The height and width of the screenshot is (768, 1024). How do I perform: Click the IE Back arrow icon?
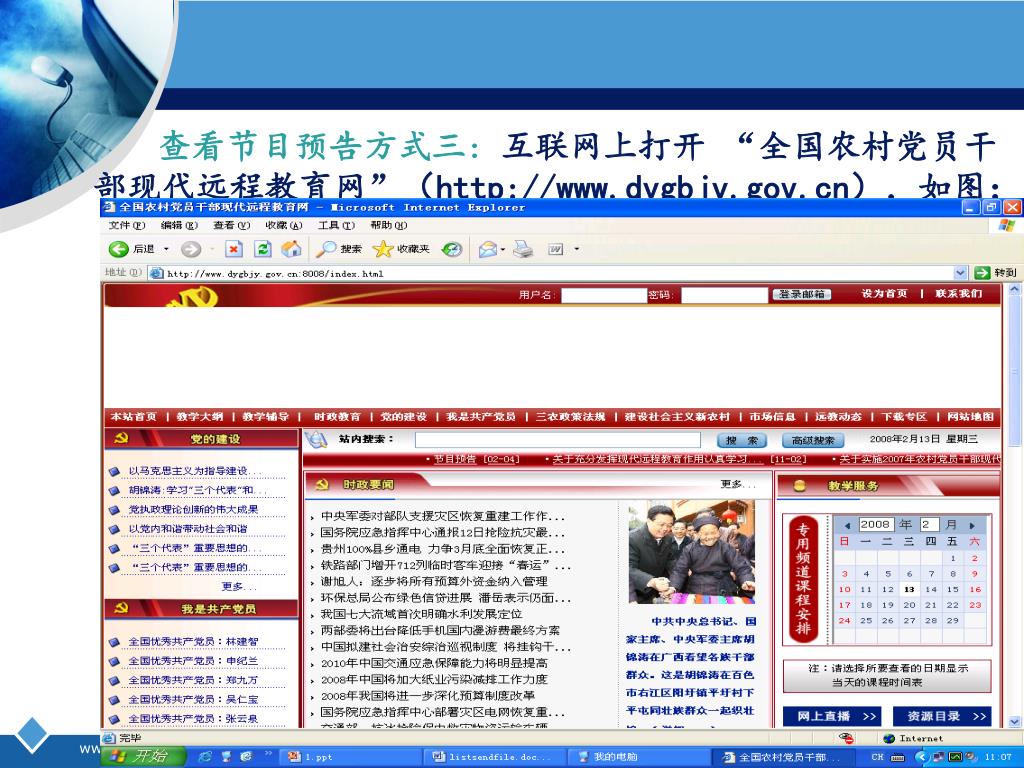click(x=118, y=249)
